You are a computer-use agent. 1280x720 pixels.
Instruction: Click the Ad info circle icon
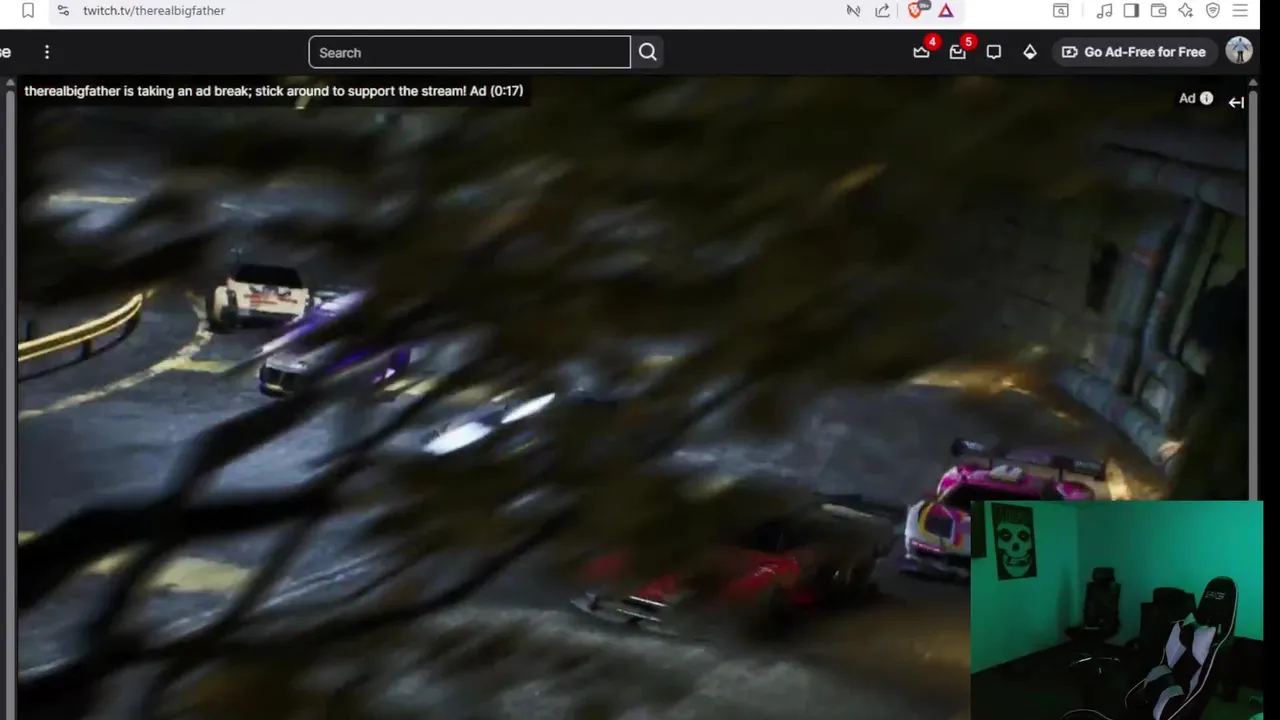[x=1206, y=98]
